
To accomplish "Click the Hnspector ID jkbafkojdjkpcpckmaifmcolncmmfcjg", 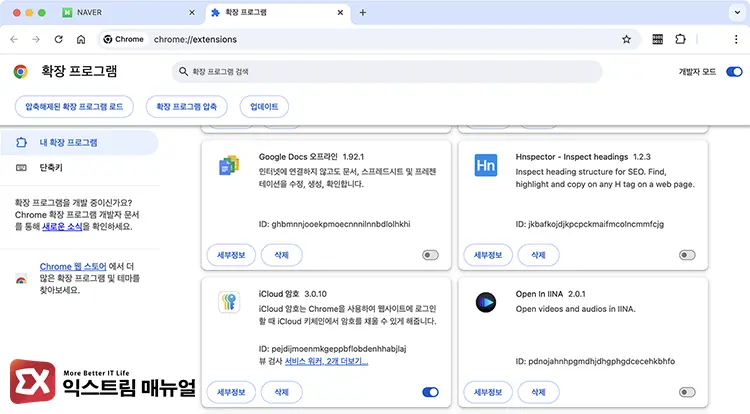I will pos(590,224).
